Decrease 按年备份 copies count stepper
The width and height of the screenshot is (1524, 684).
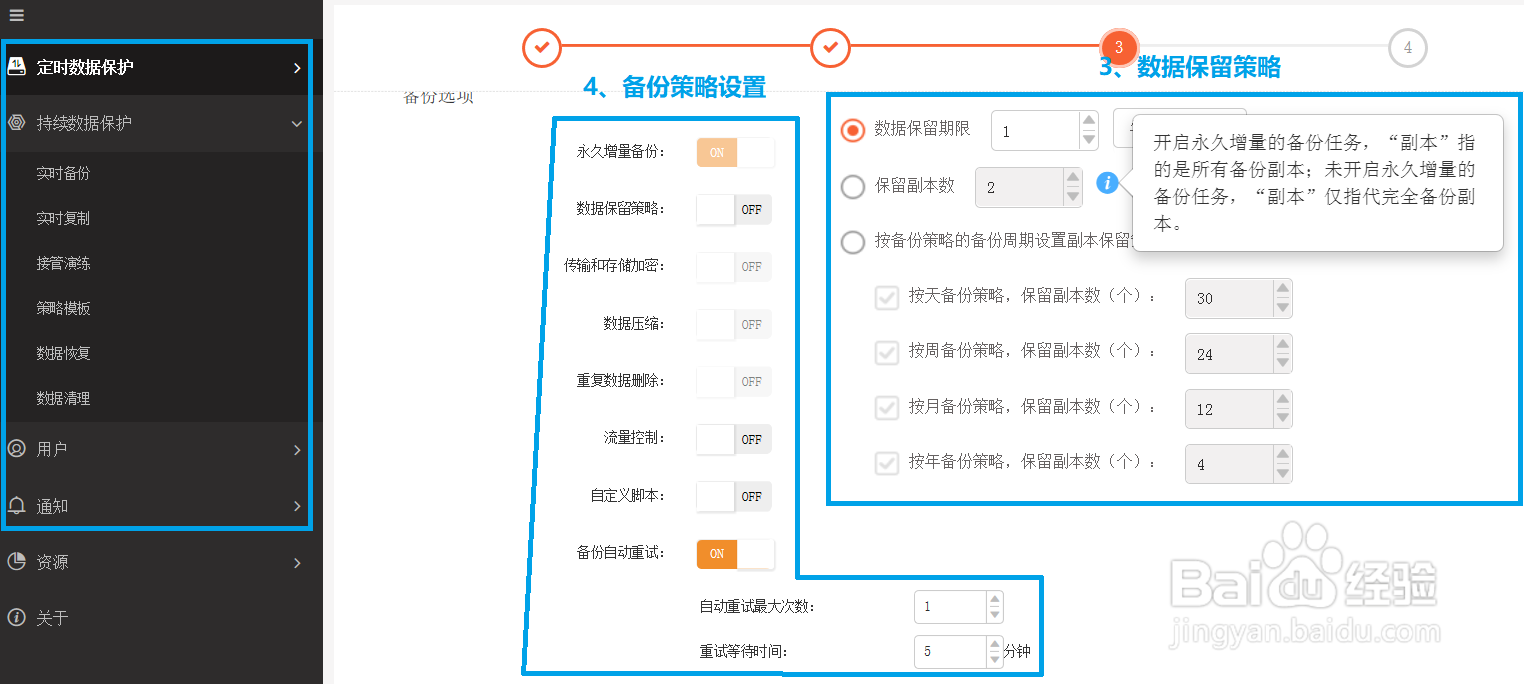pos(1283,474)
